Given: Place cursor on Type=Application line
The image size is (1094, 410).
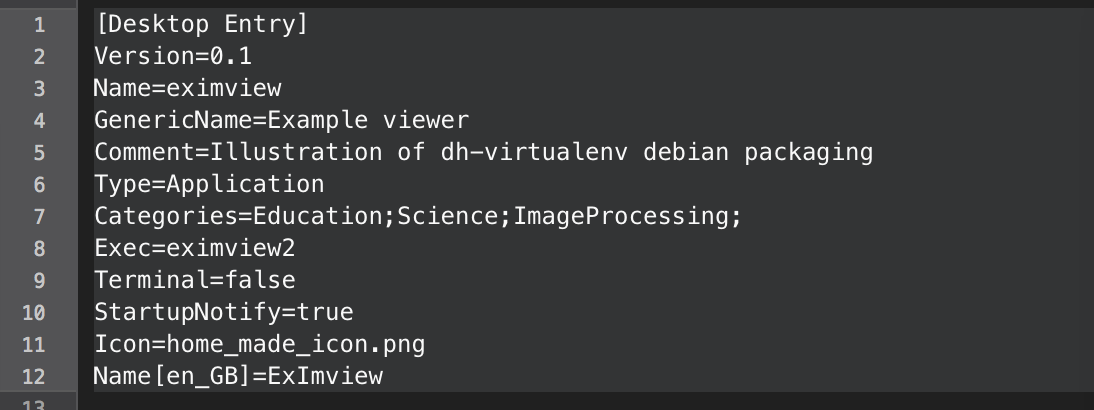Looking at the screenshot, I should pyautogui.click(x=209, y=184).
